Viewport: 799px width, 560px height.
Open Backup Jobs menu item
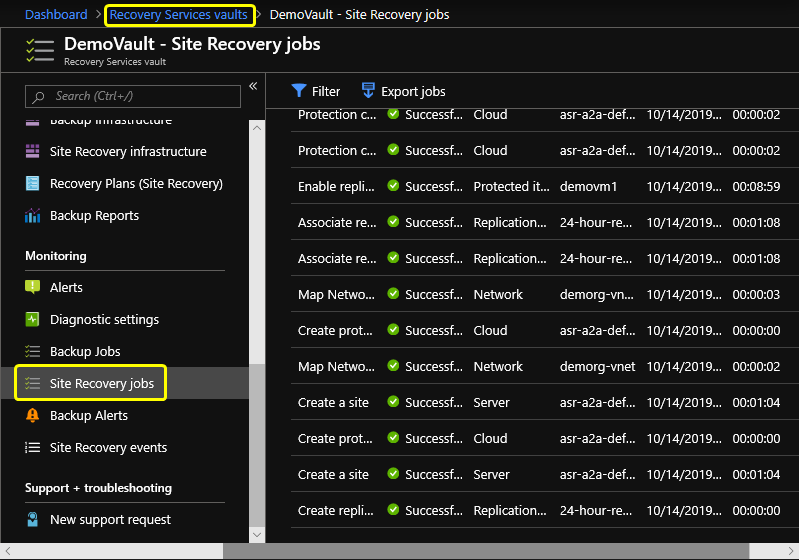[x=85, y=352]
